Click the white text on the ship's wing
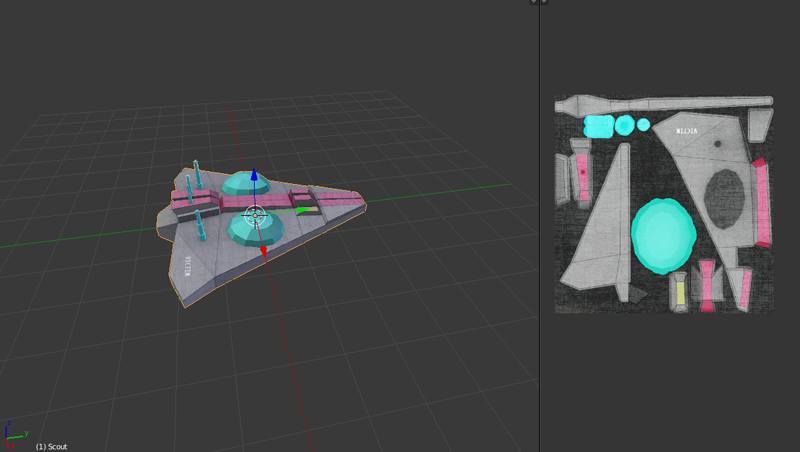The height and width of the screenshot is (452, 800). tap(188, 264)
